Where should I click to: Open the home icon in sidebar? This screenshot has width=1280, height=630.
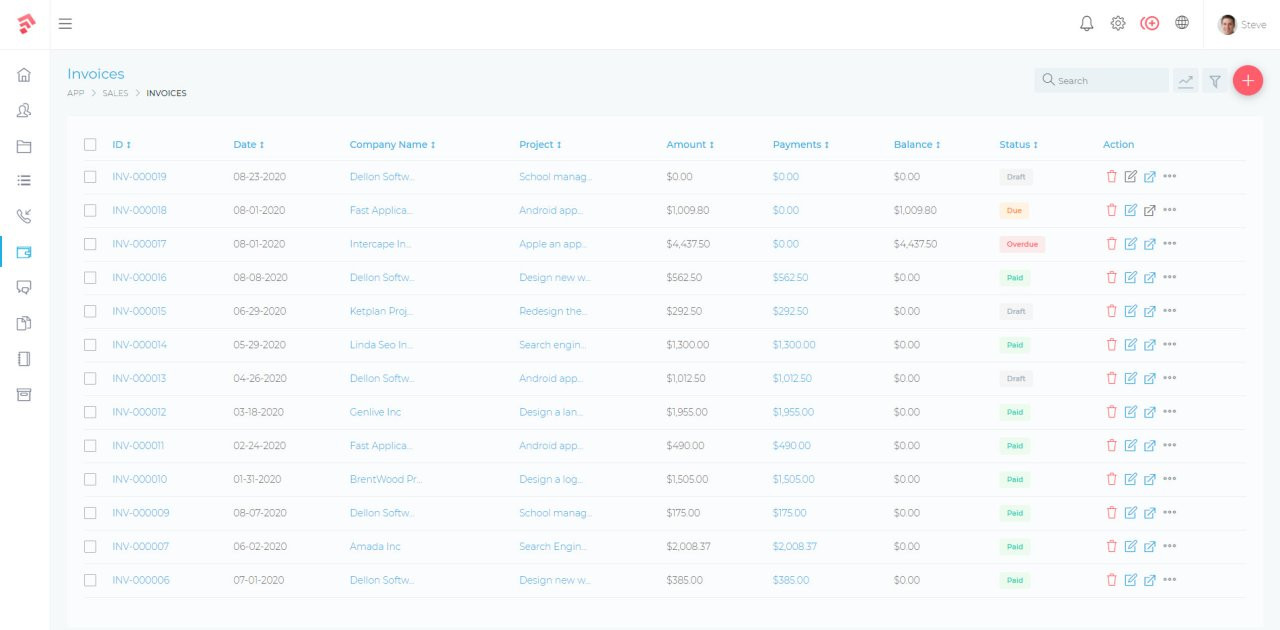click(x=24, y=75)
